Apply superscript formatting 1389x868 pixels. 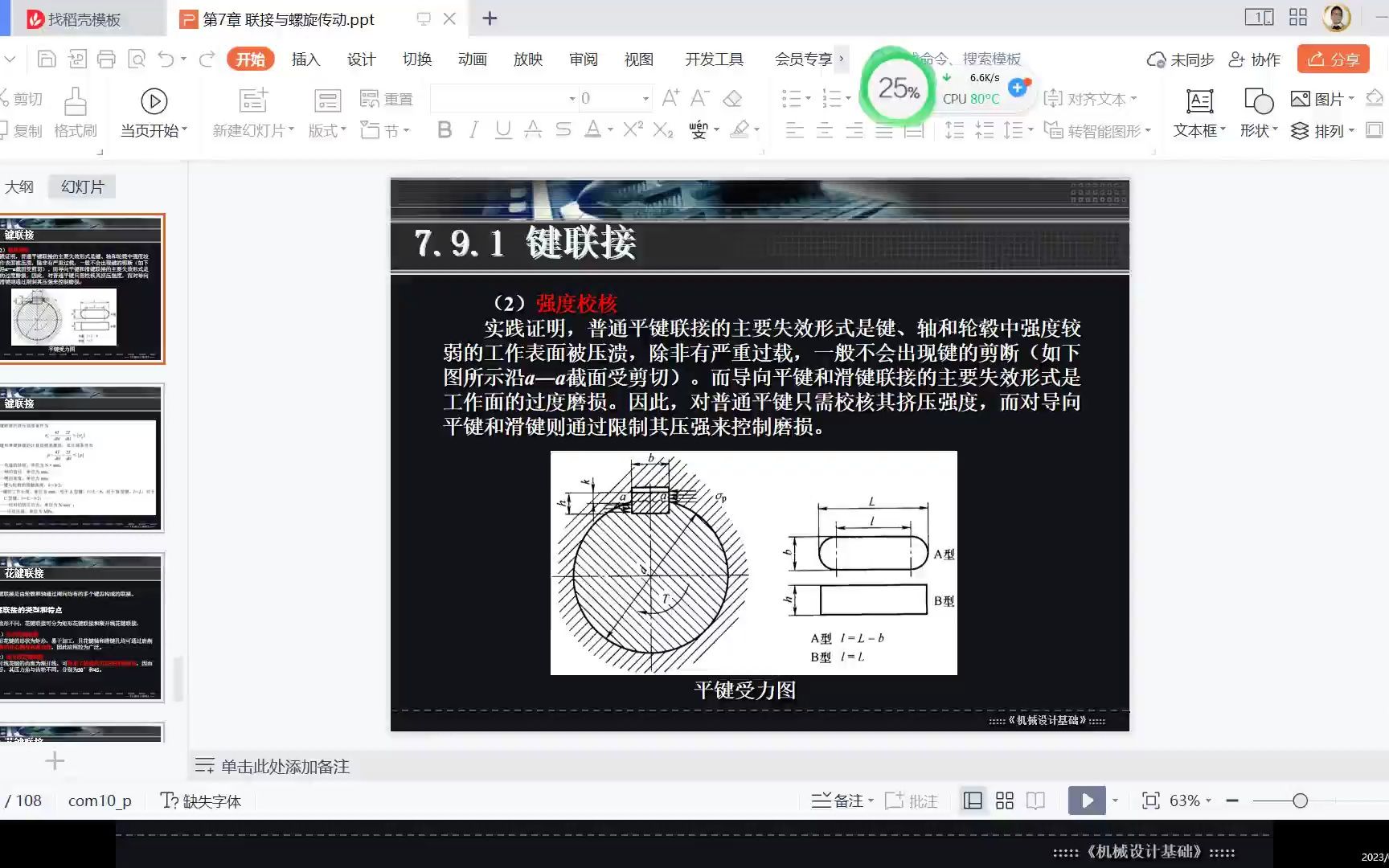click(x=633, y=129)
